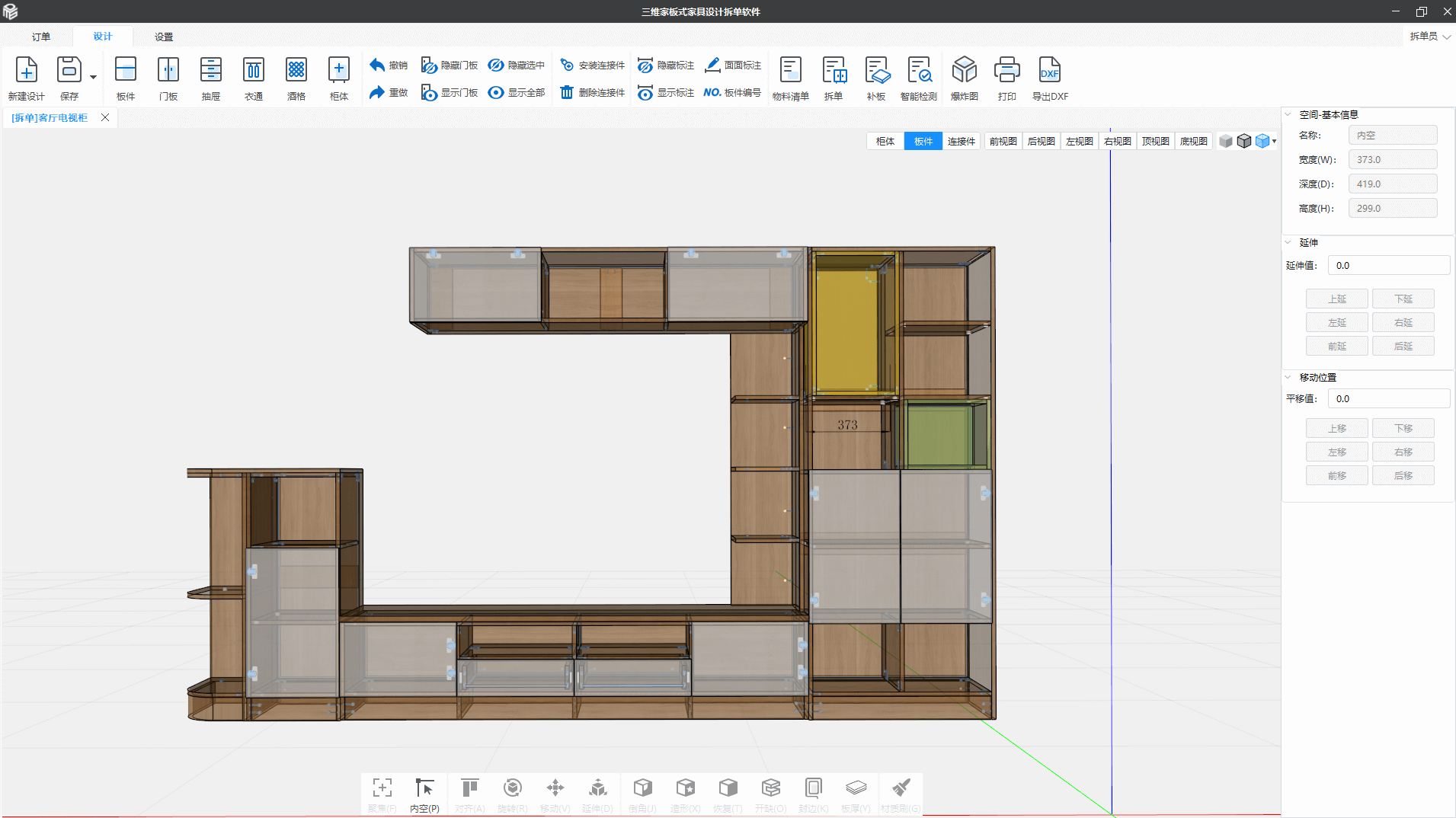Open the dropdown arrow next to 保存

coord(93,77)
